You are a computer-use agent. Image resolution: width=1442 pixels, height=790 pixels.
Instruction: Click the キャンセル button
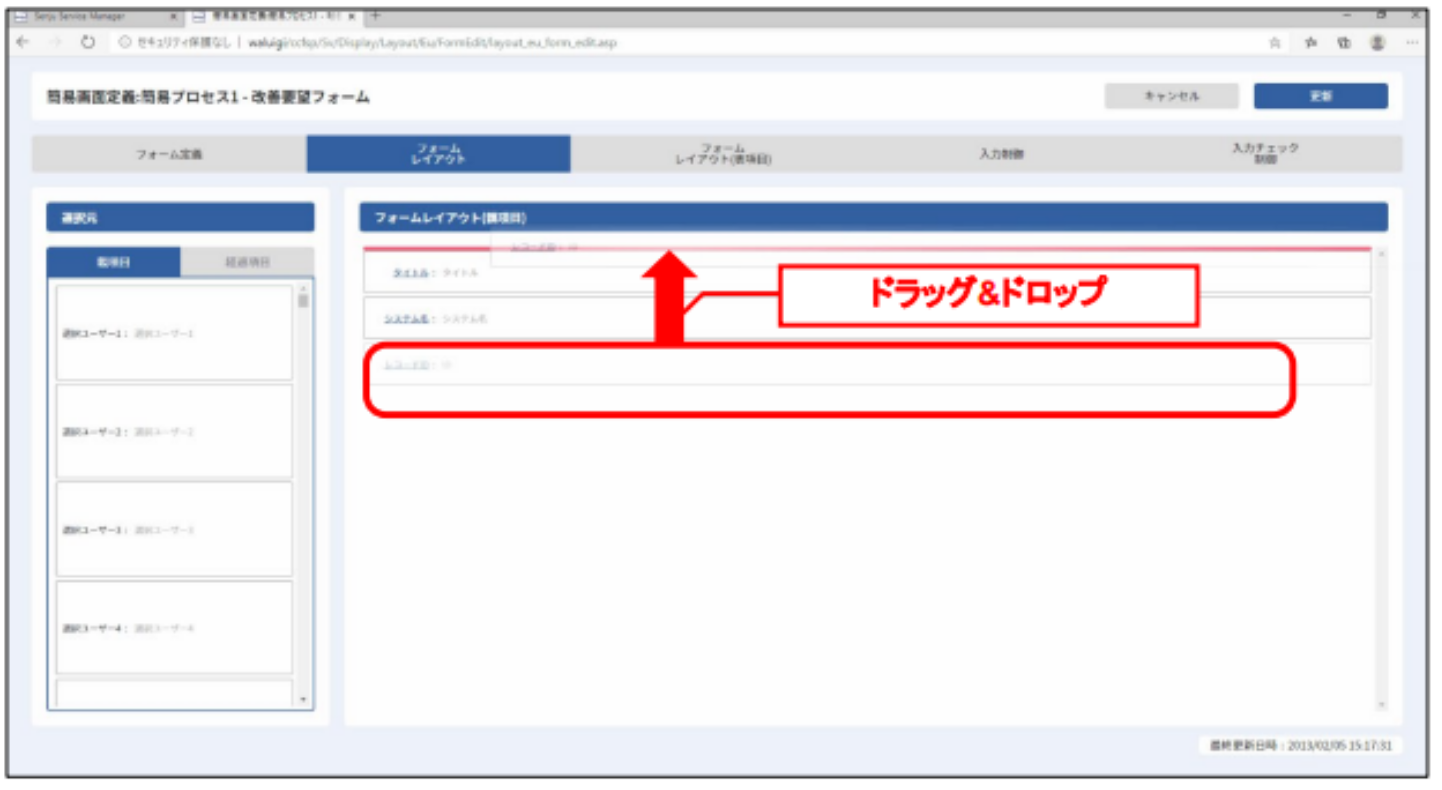pos(1171,96)
